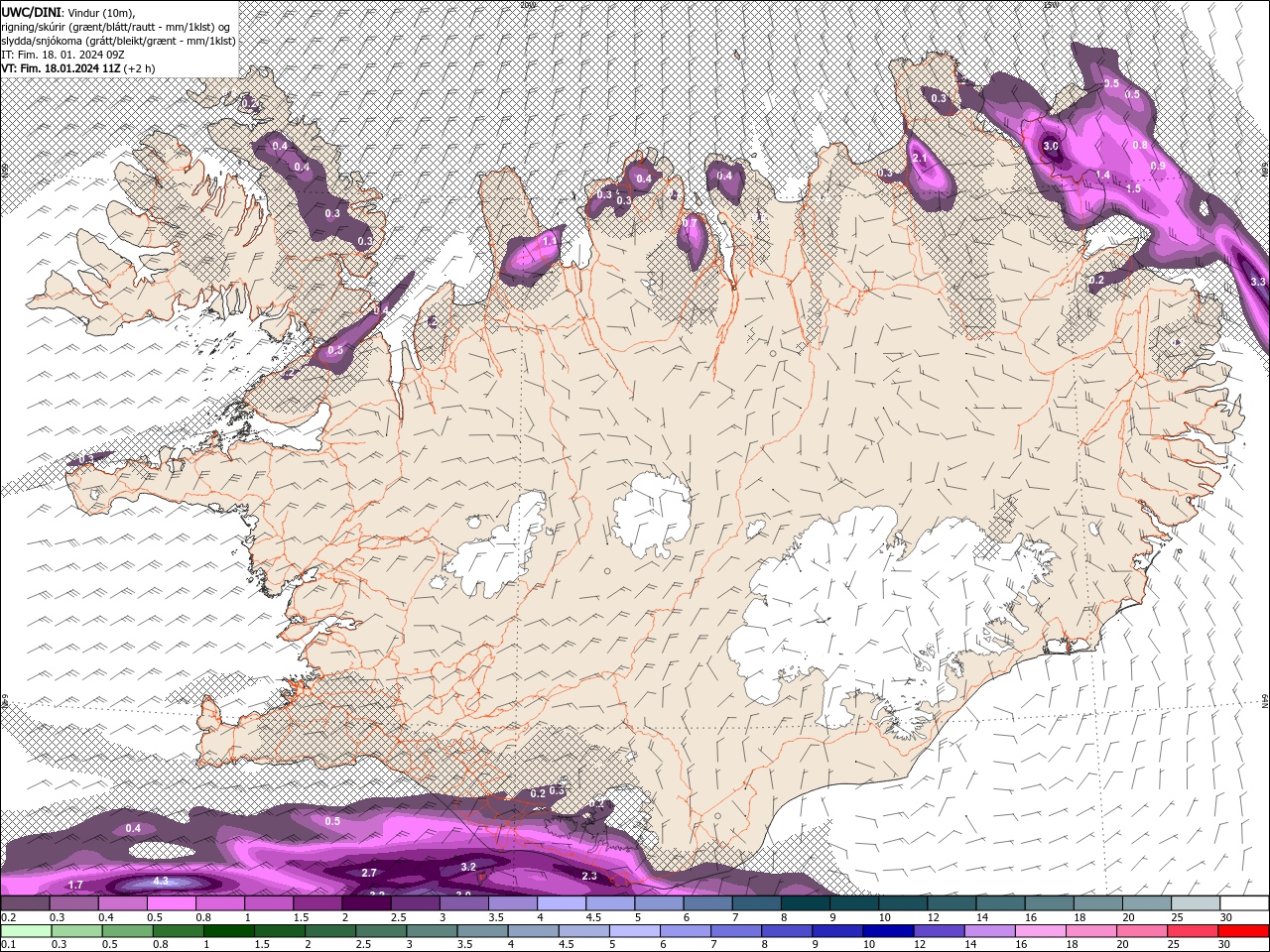The height and width of the screenshot is (952, 1270).
Task: Select the 3 grey-green swatch in the lower legend row
Action: click(x=432, y=931)
